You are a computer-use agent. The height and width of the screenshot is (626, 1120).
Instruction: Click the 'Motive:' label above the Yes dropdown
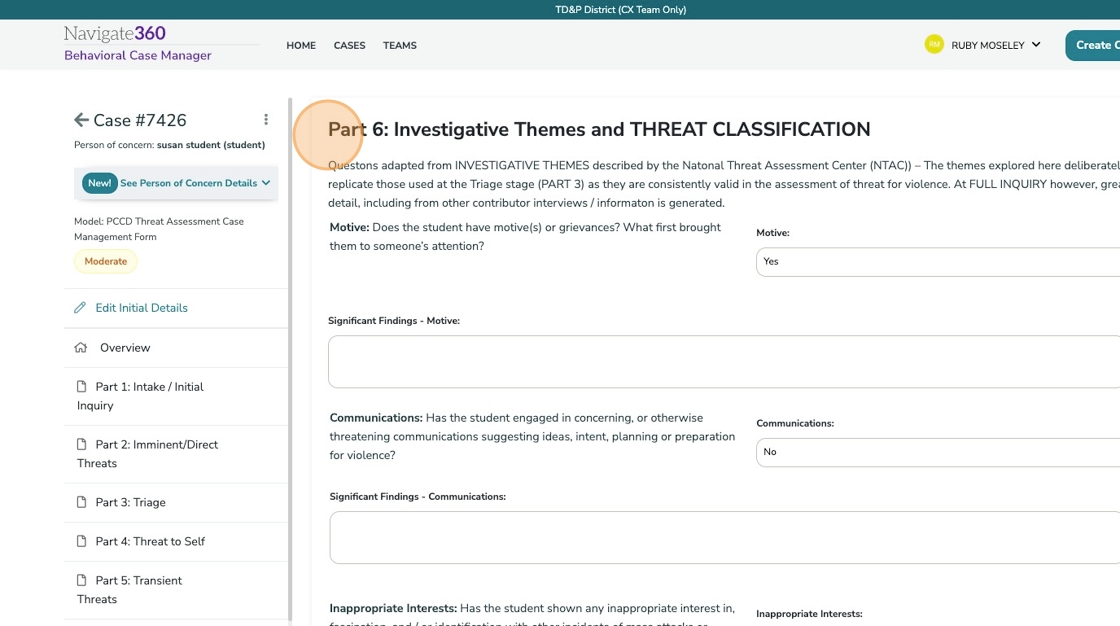[x=773, y=233]
